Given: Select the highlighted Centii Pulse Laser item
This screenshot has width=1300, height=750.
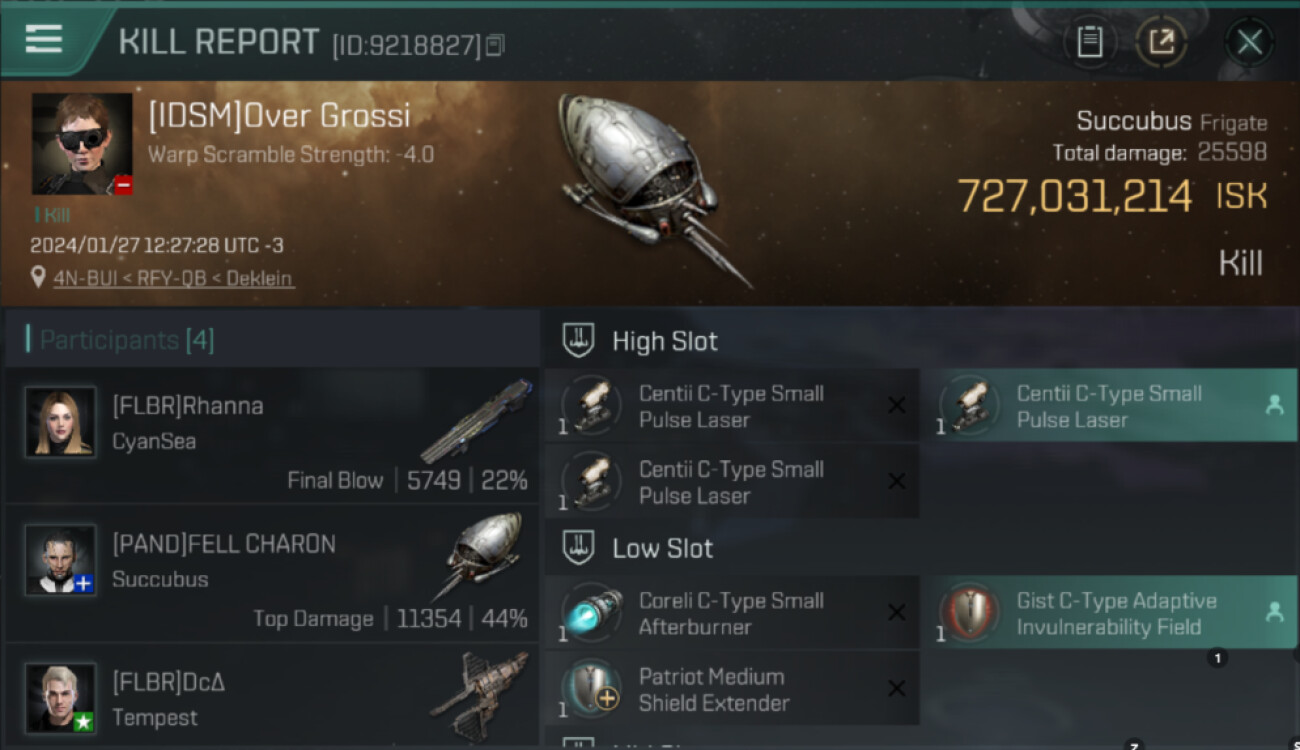Looking at the screenshot, I should click(1110, 406).
